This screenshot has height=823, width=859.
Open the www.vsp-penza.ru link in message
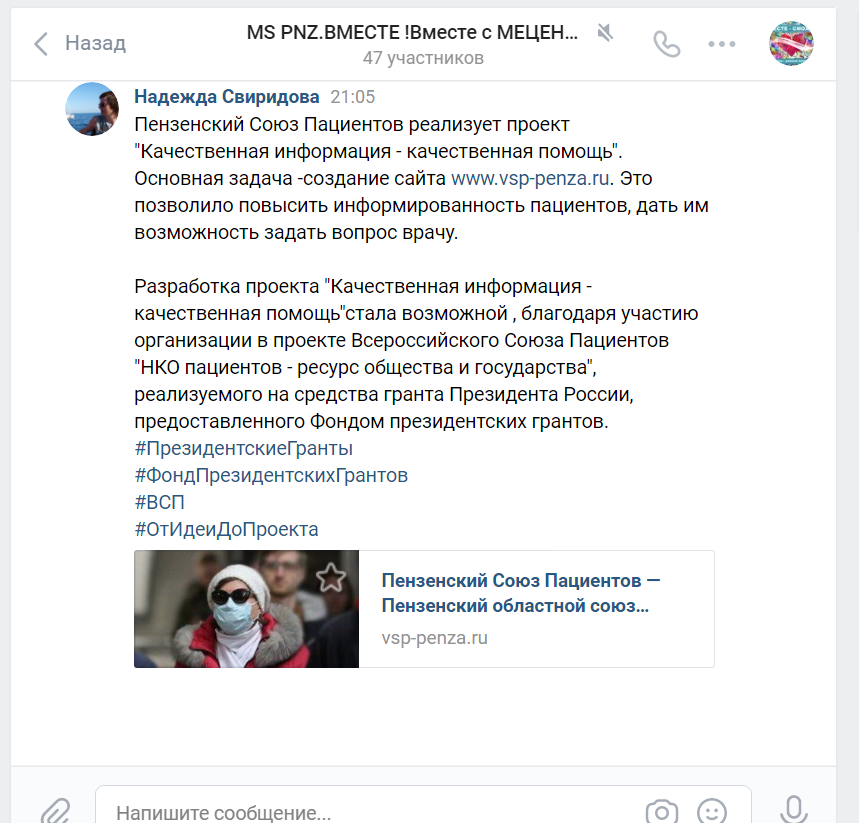click(x=530, y=179)
